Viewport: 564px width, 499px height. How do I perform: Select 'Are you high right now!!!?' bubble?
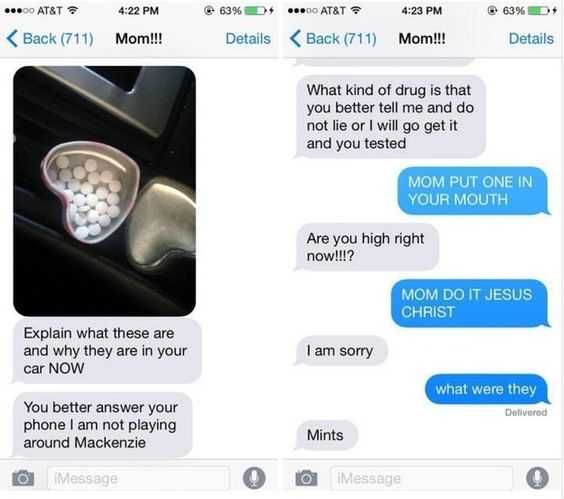point(367,247)
